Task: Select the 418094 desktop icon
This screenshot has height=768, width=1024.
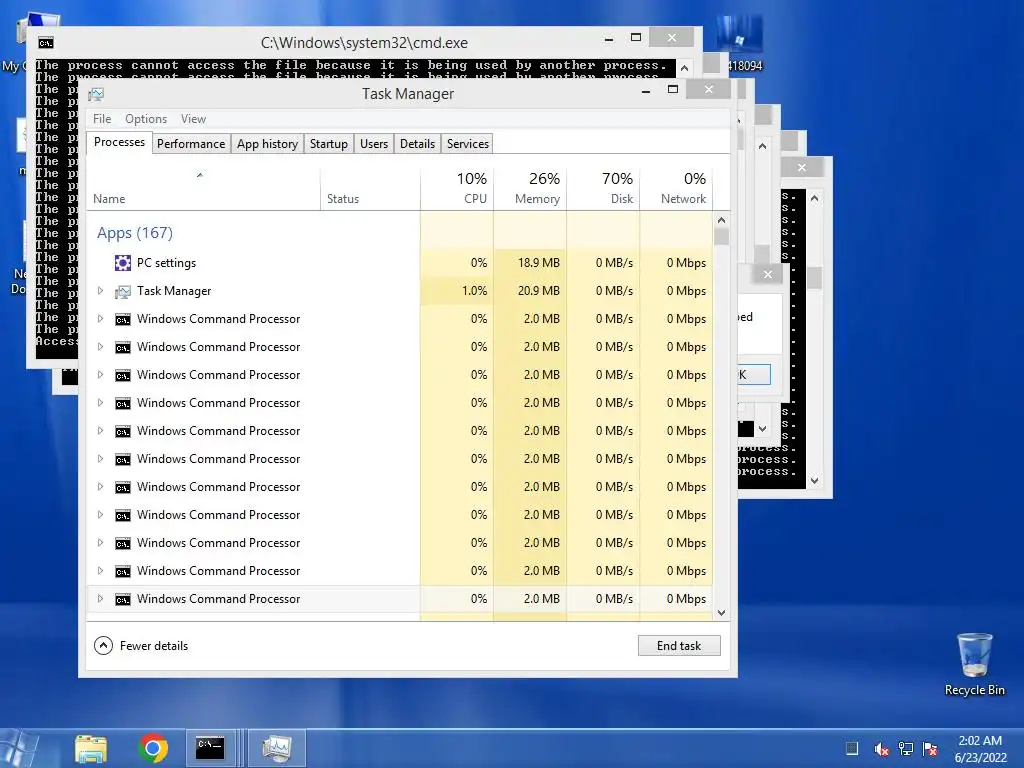Action: [741, 43]
